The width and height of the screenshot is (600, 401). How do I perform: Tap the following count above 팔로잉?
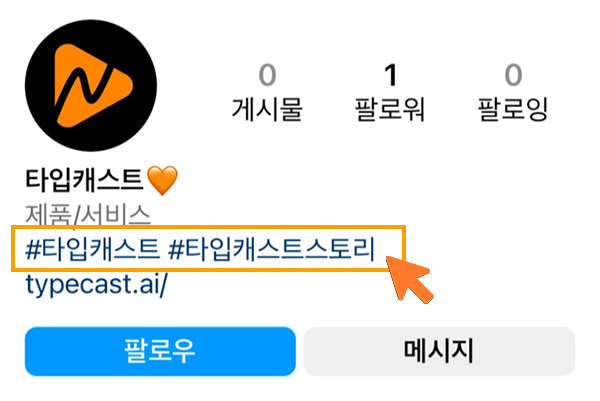[513, 75]
